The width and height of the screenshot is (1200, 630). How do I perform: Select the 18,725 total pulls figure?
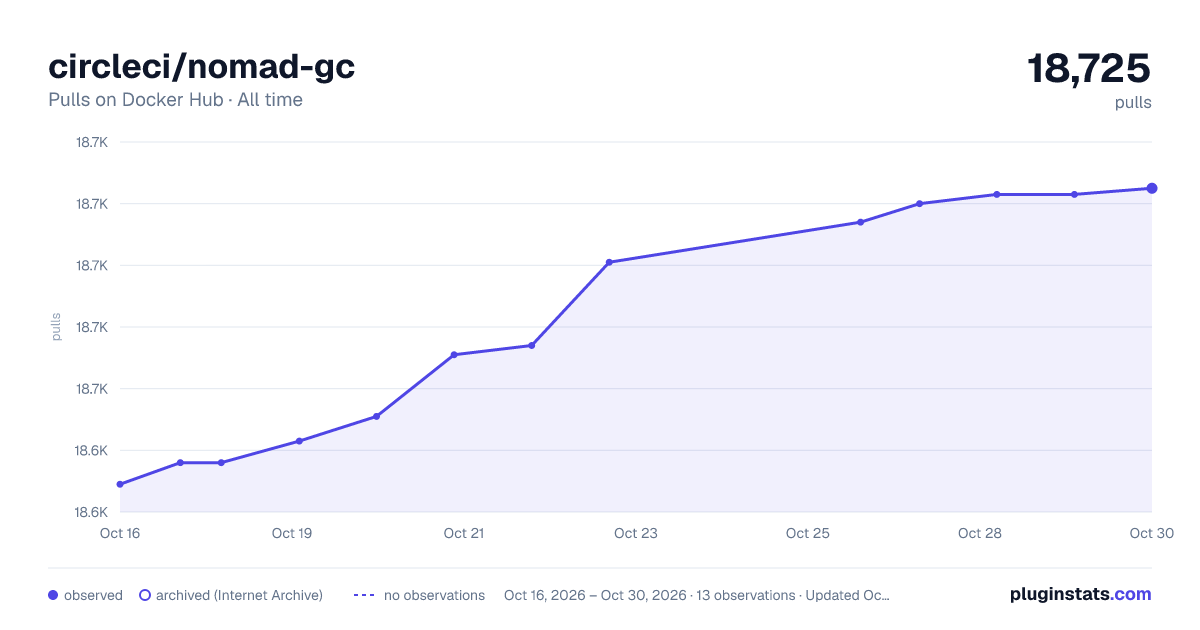coord(1089,68)
